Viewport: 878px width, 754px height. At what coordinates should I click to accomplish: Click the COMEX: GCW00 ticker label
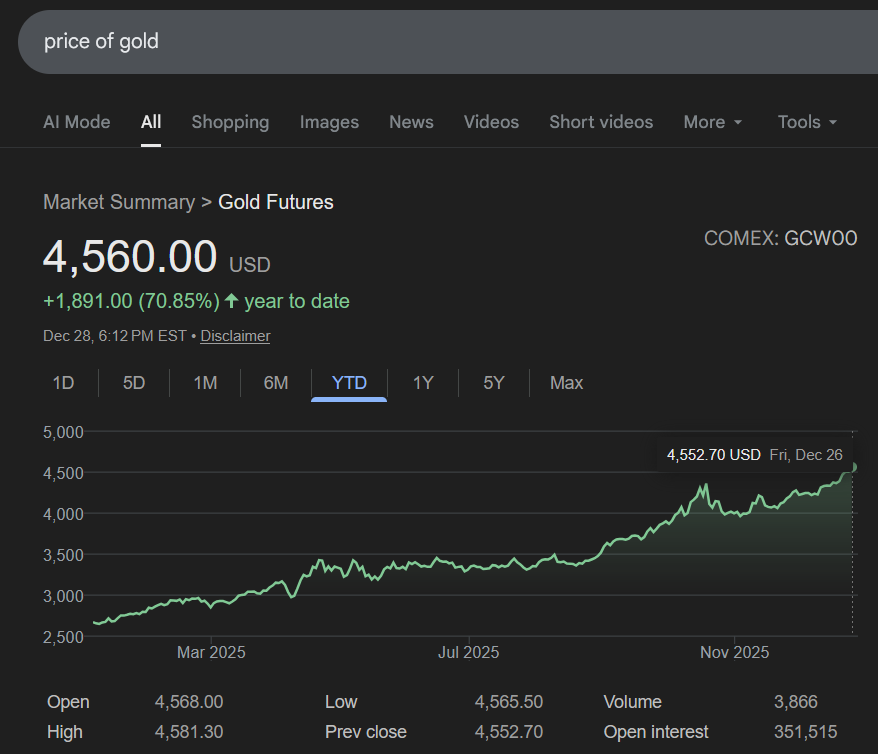point(781,238)
